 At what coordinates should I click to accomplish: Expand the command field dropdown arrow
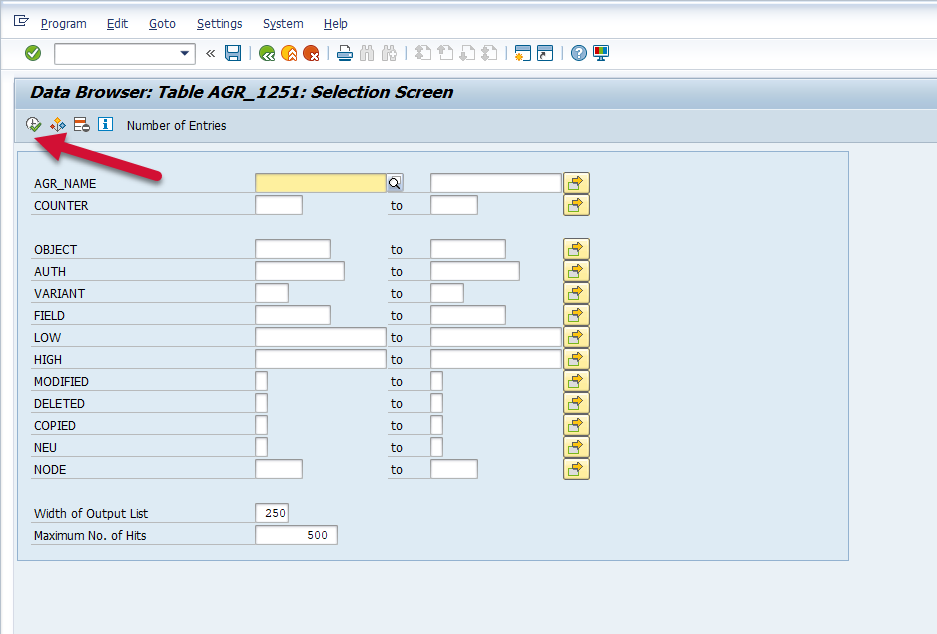[185, 54]
